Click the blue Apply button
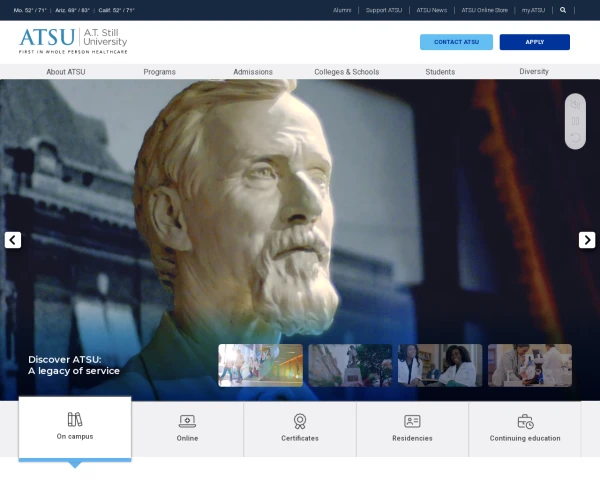The height and width of the screenshot is (480, 600). (x=534, y=42)
